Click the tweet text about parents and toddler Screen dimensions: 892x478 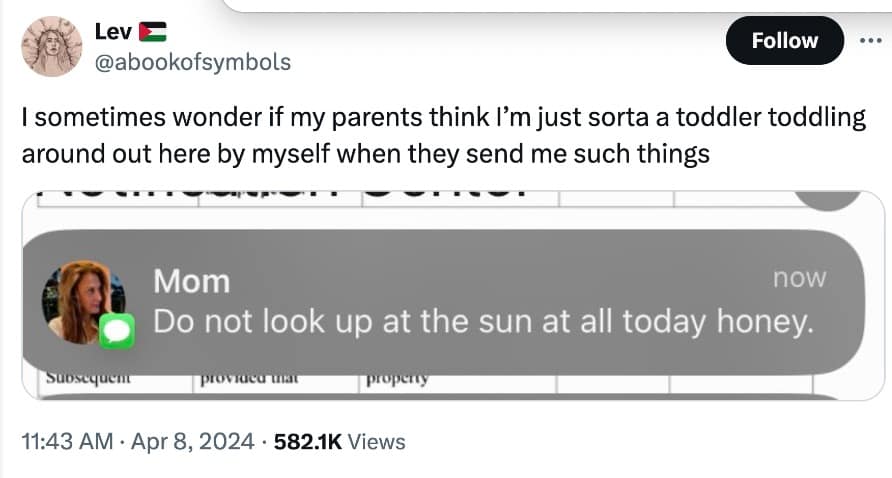[x=443, y=136]
